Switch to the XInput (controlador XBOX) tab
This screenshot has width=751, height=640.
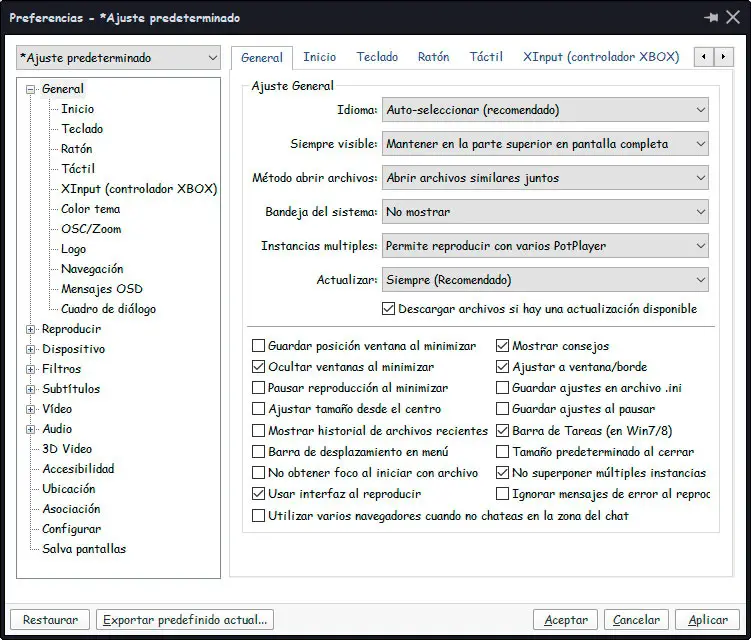(600, 58)
